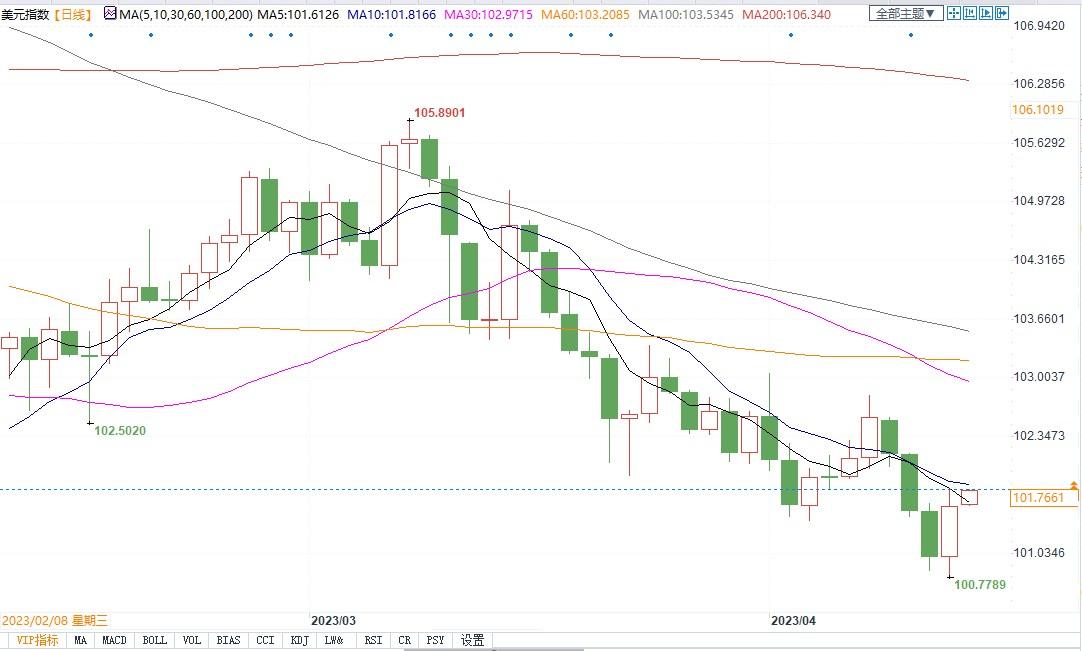Open the 全部主题 theme dropdown

906,13
